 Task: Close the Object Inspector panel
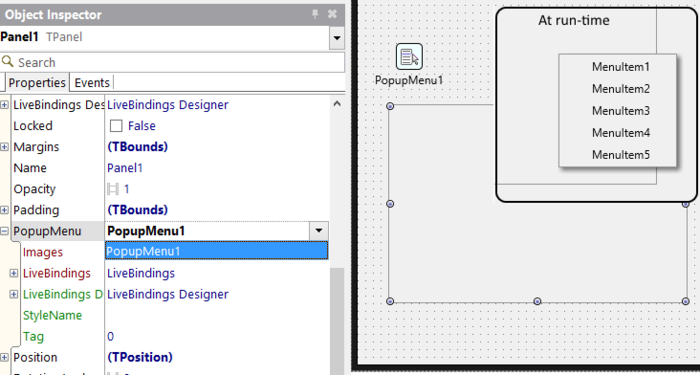point(332,14)
